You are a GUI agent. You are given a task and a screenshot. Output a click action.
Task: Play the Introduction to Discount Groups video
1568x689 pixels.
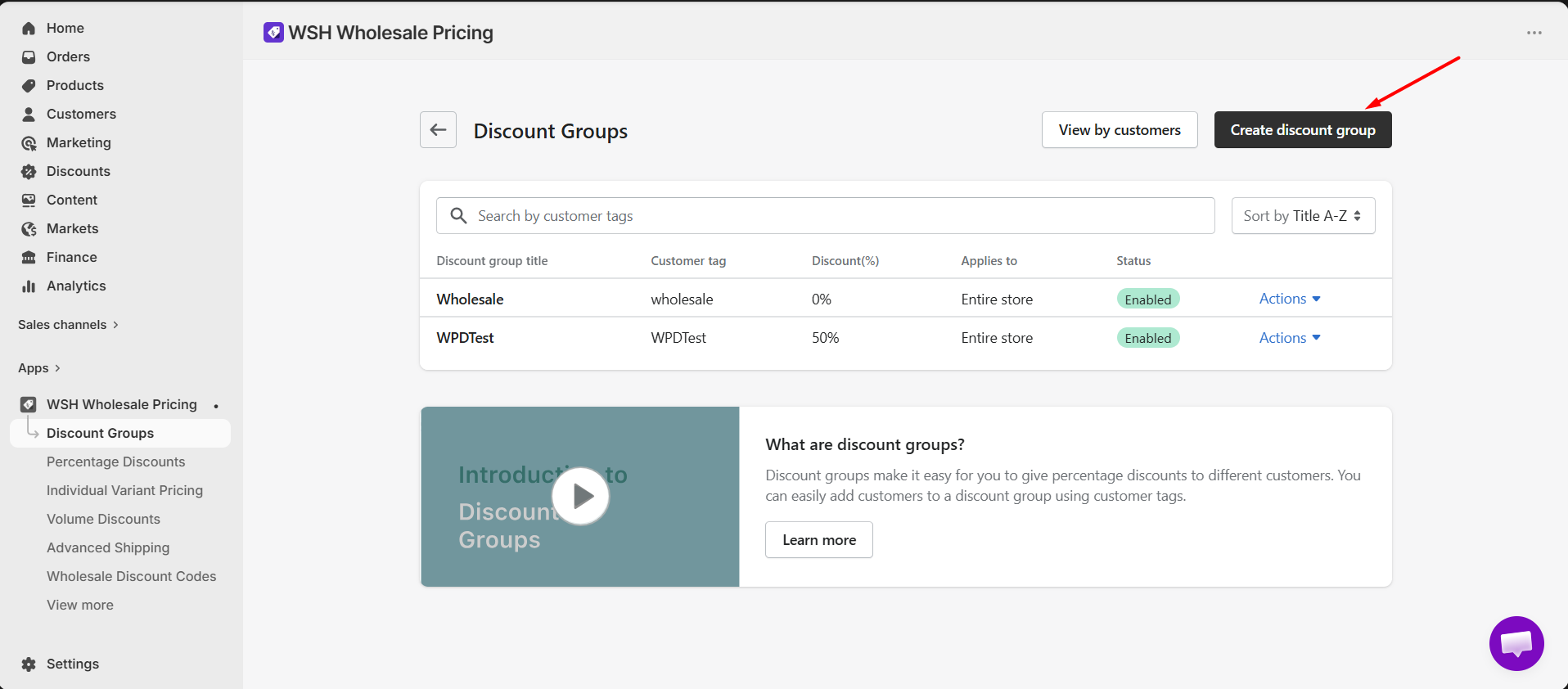pos(580,496)
